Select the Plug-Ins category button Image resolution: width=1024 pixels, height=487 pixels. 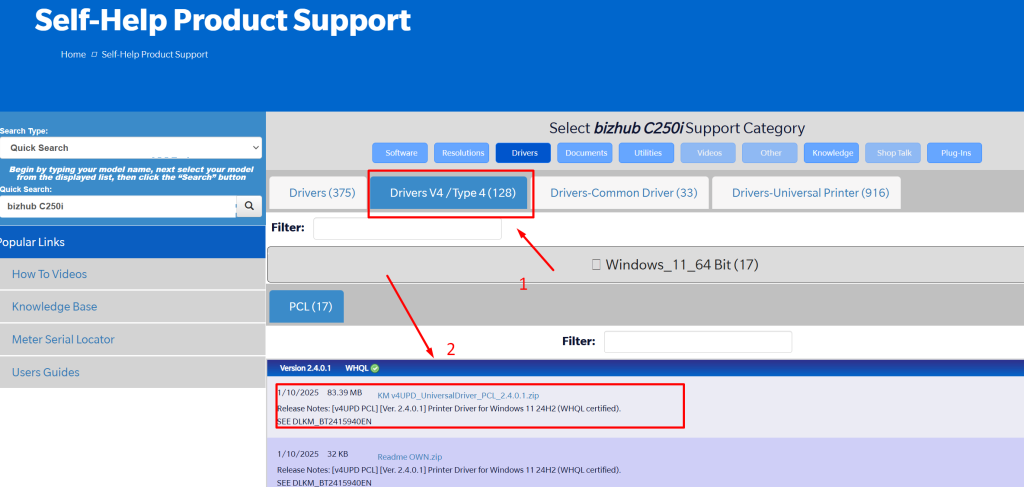[x=955, y=153]
